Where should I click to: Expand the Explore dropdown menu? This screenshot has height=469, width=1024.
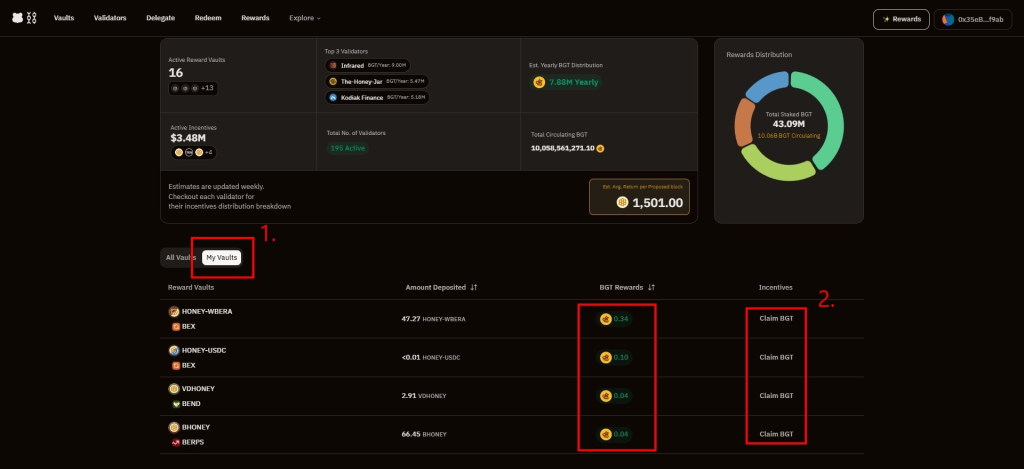point(305,18)
